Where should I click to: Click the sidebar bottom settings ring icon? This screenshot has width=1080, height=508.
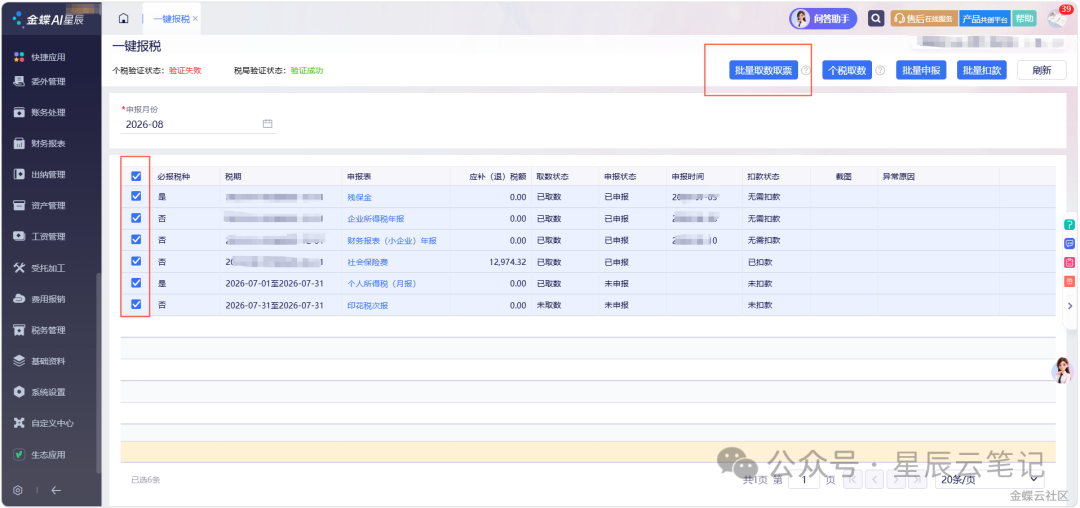click(18, 491)
